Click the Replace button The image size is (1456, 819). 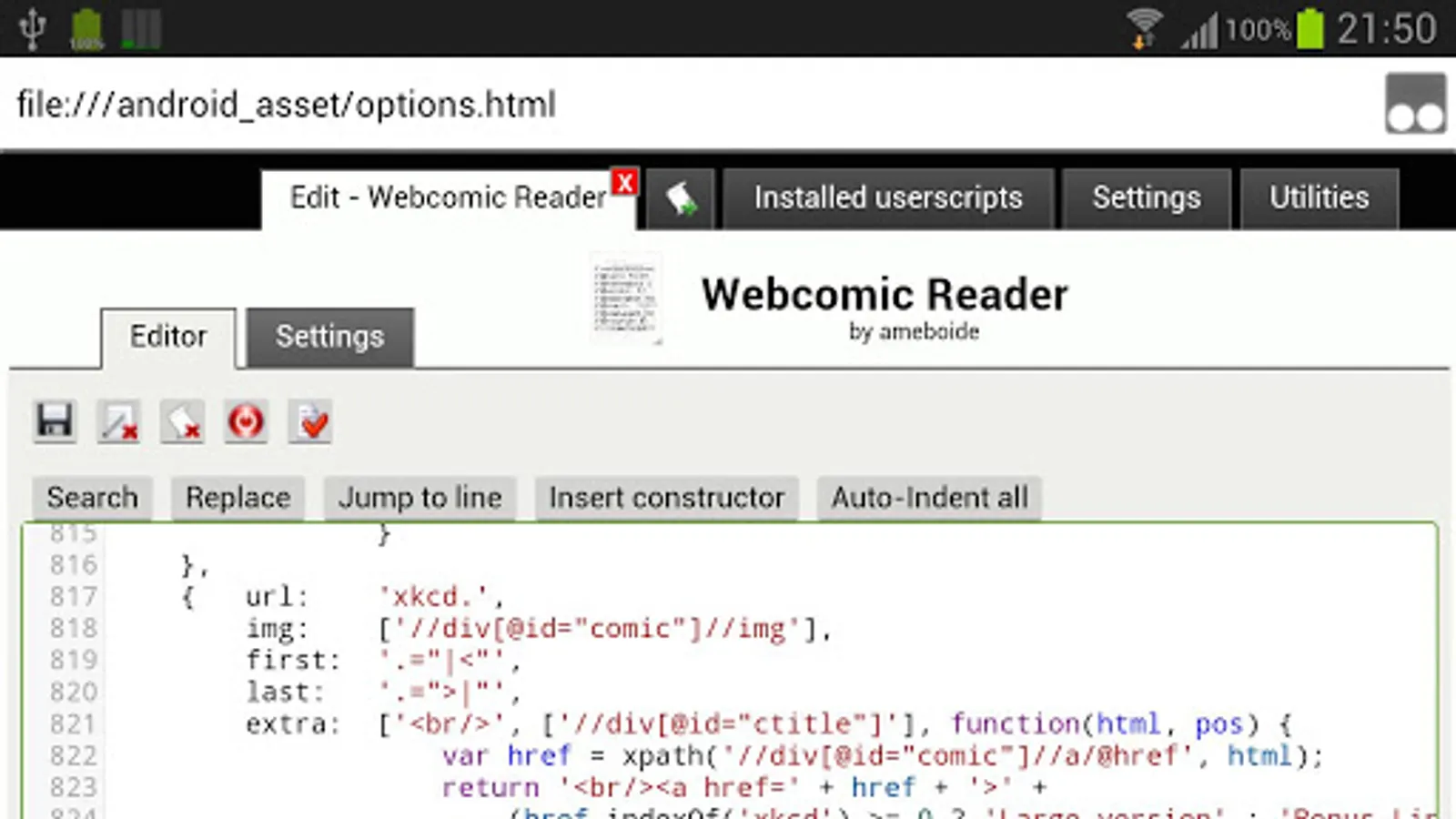(238, 498)
